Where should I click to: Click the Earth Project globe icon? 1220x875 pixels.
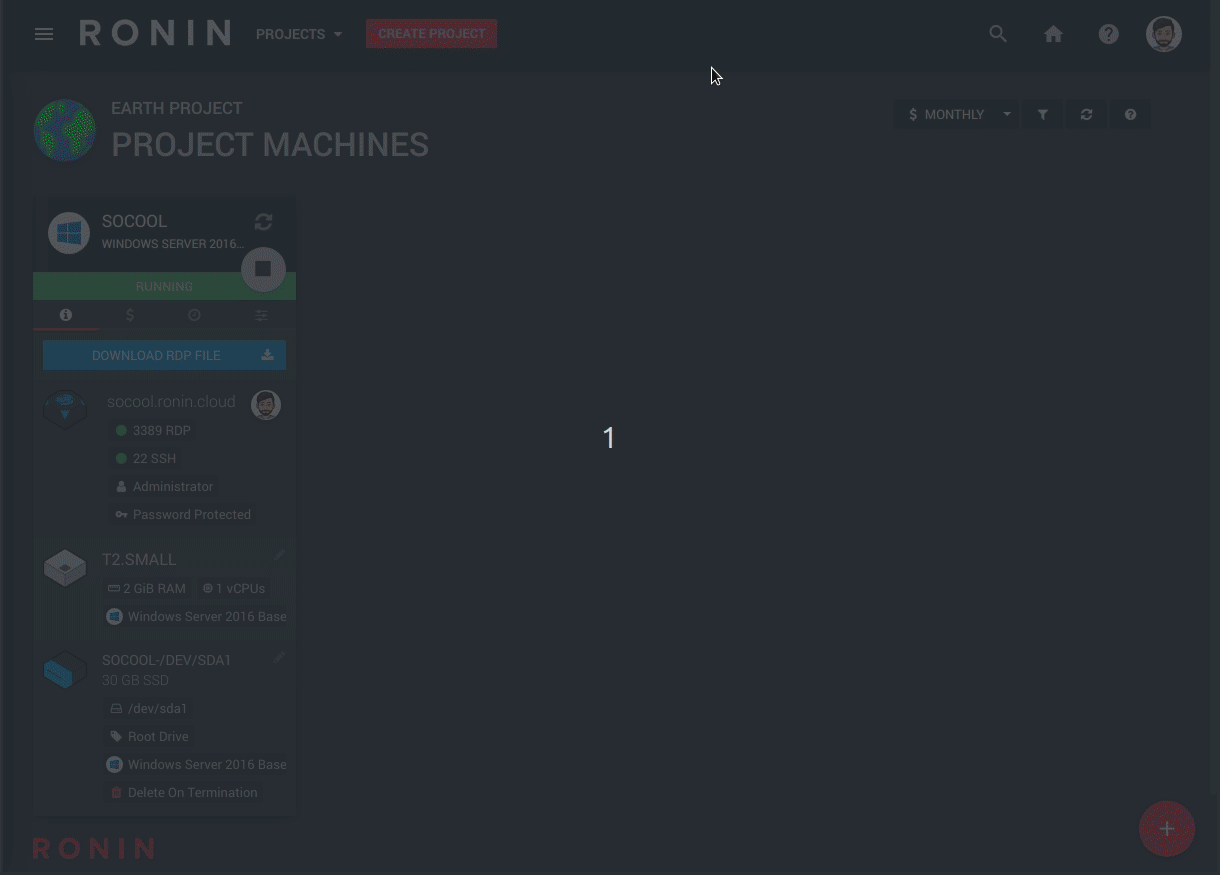[65, 130]
